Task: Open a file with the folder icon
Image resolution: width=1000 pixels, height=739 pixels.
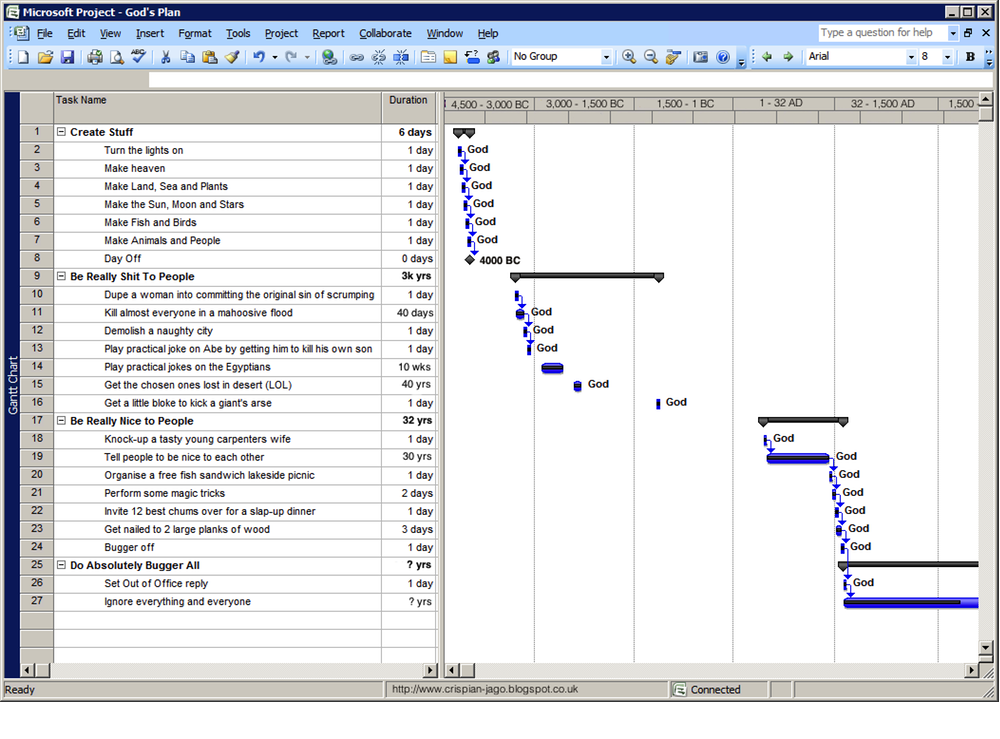Action: pyautogui.click(x=45, y=57)
